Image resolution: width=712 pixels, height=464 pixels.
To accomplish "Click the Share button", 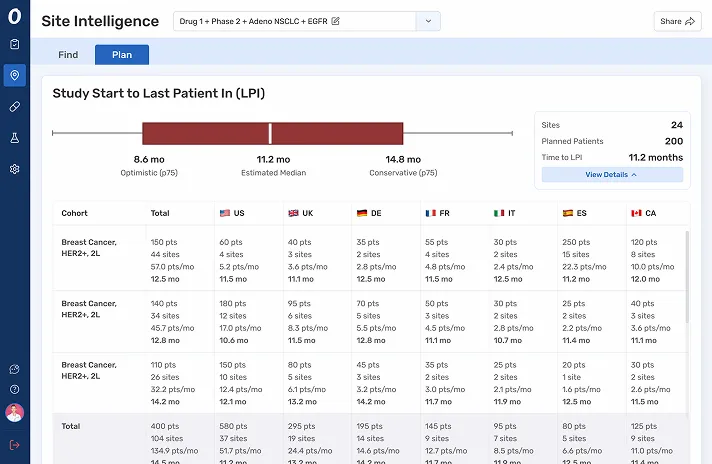I will 677,21.
